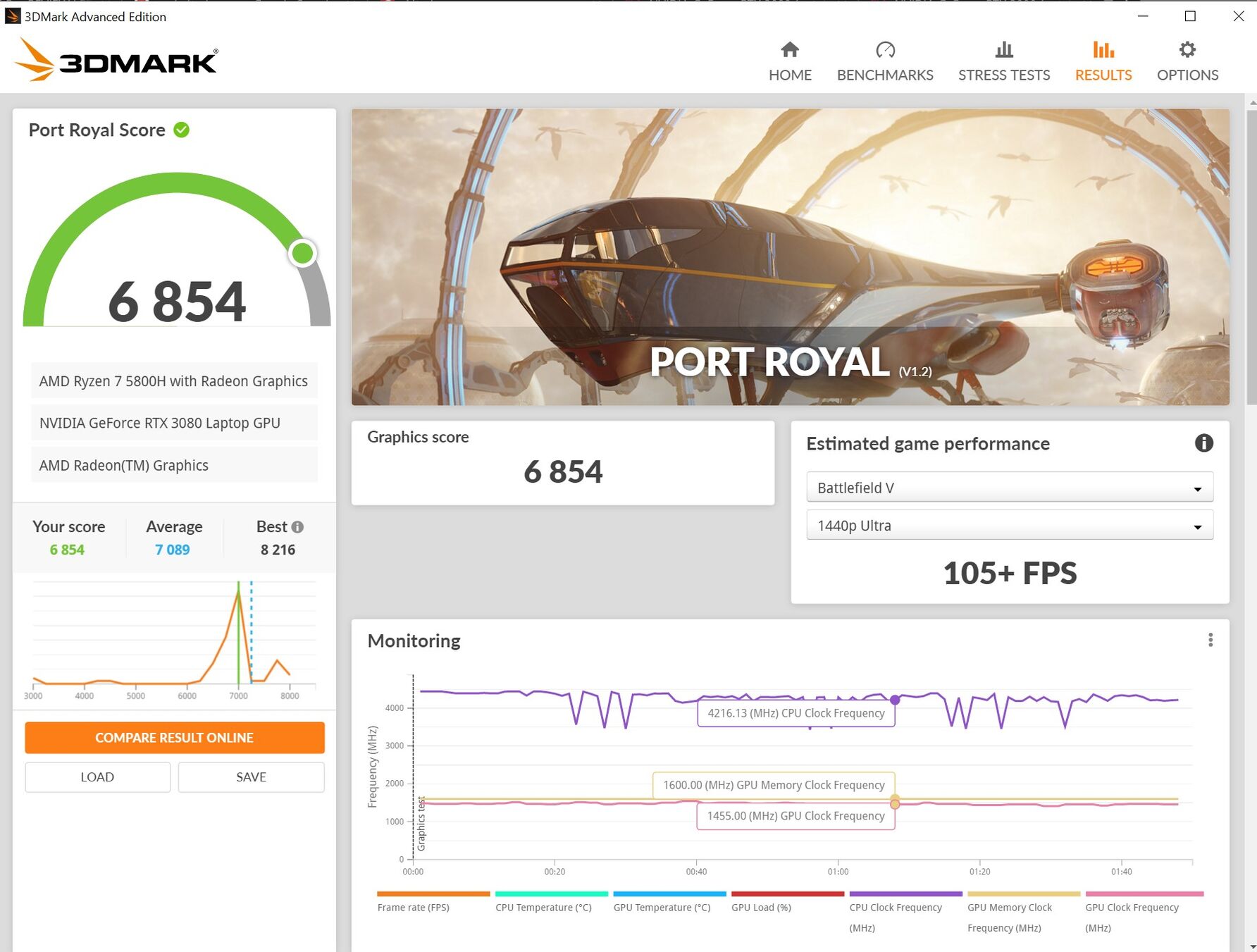
Task: Click the 4216.13 MHz CPU Clock tooltip
Action: coord(796,713)
